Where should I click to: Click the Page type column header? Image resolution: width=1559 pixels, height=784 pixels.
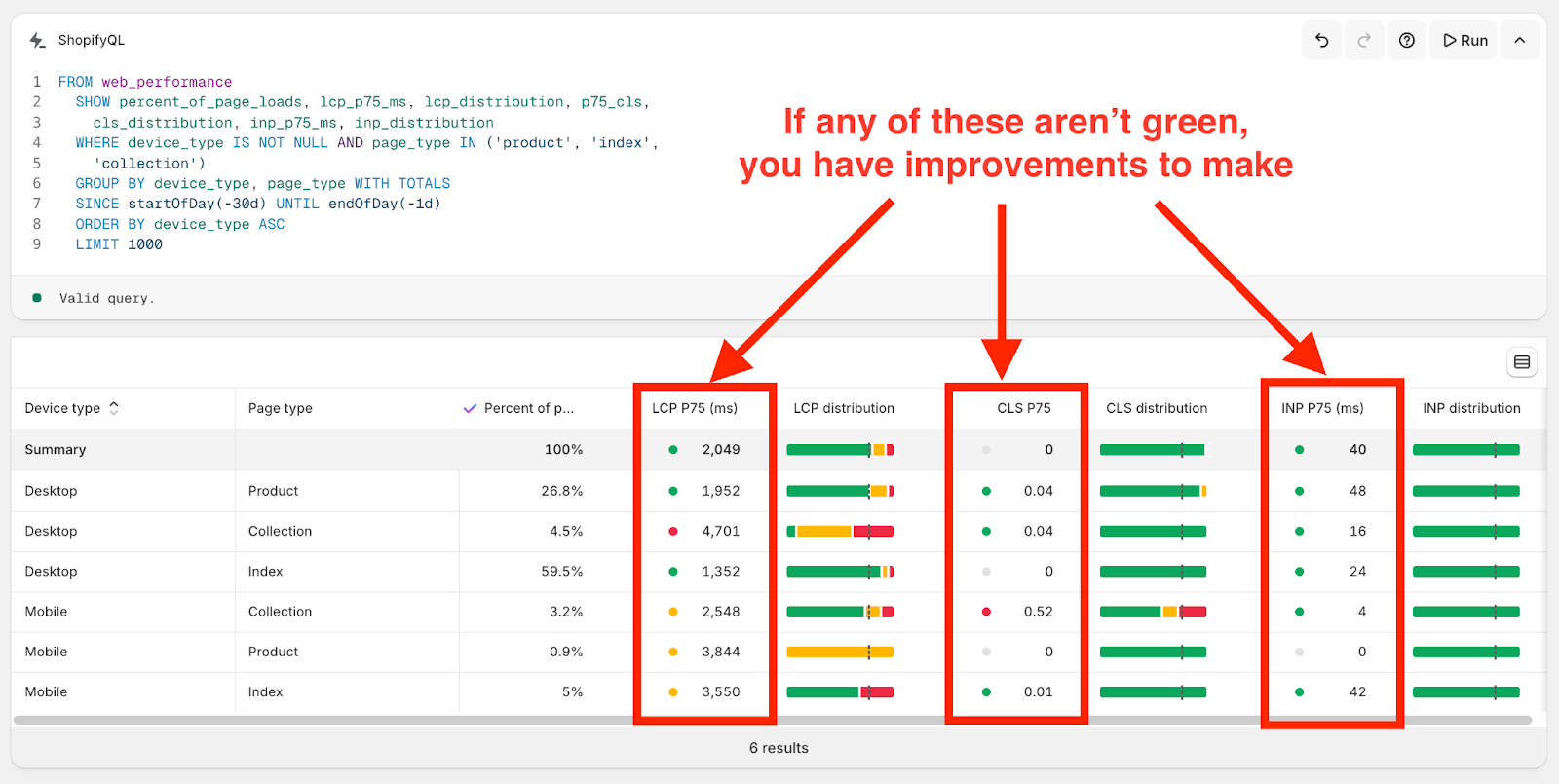coord(281,408)
